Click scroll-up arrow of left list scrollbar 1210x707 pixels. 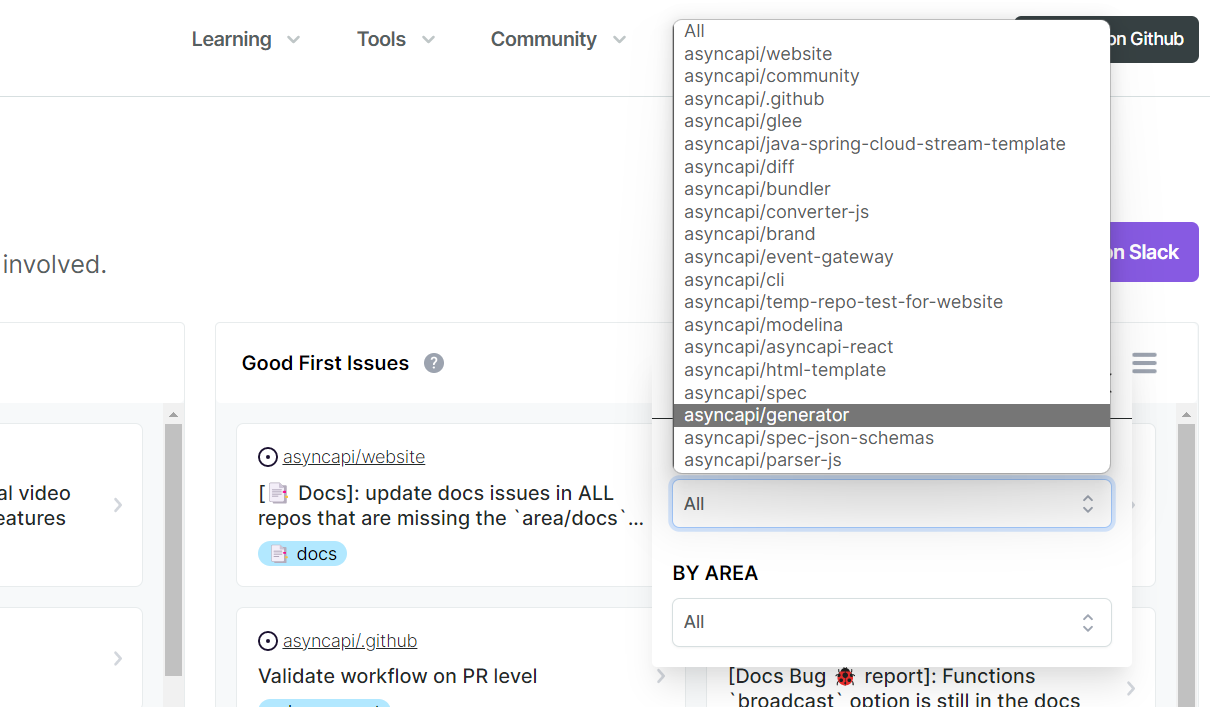(x=173, y=414)
